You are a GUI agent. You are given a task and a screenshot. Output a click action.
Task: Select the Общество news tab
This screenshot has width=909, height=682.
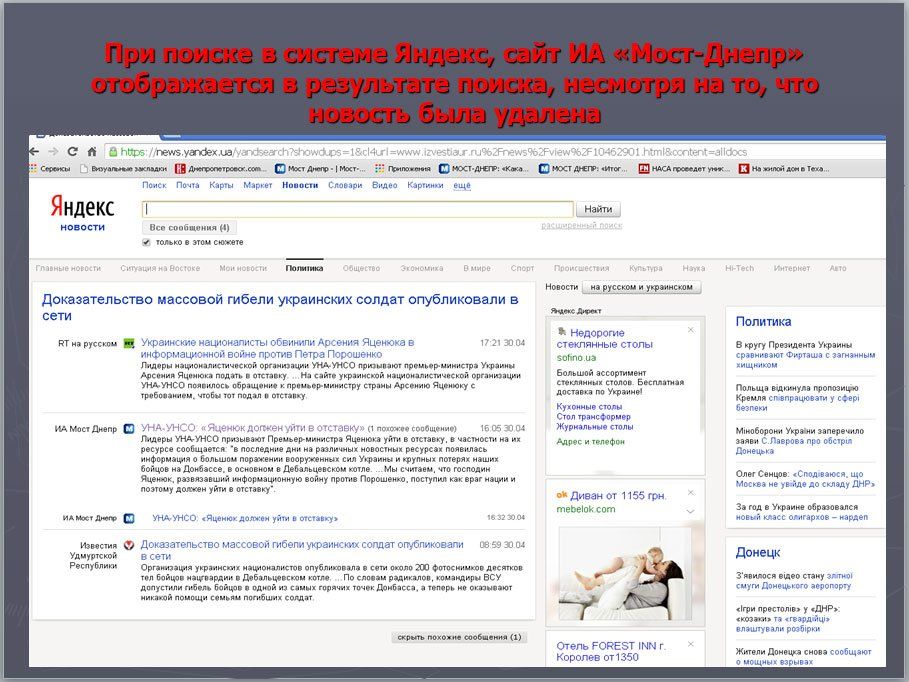click(361, 268)
